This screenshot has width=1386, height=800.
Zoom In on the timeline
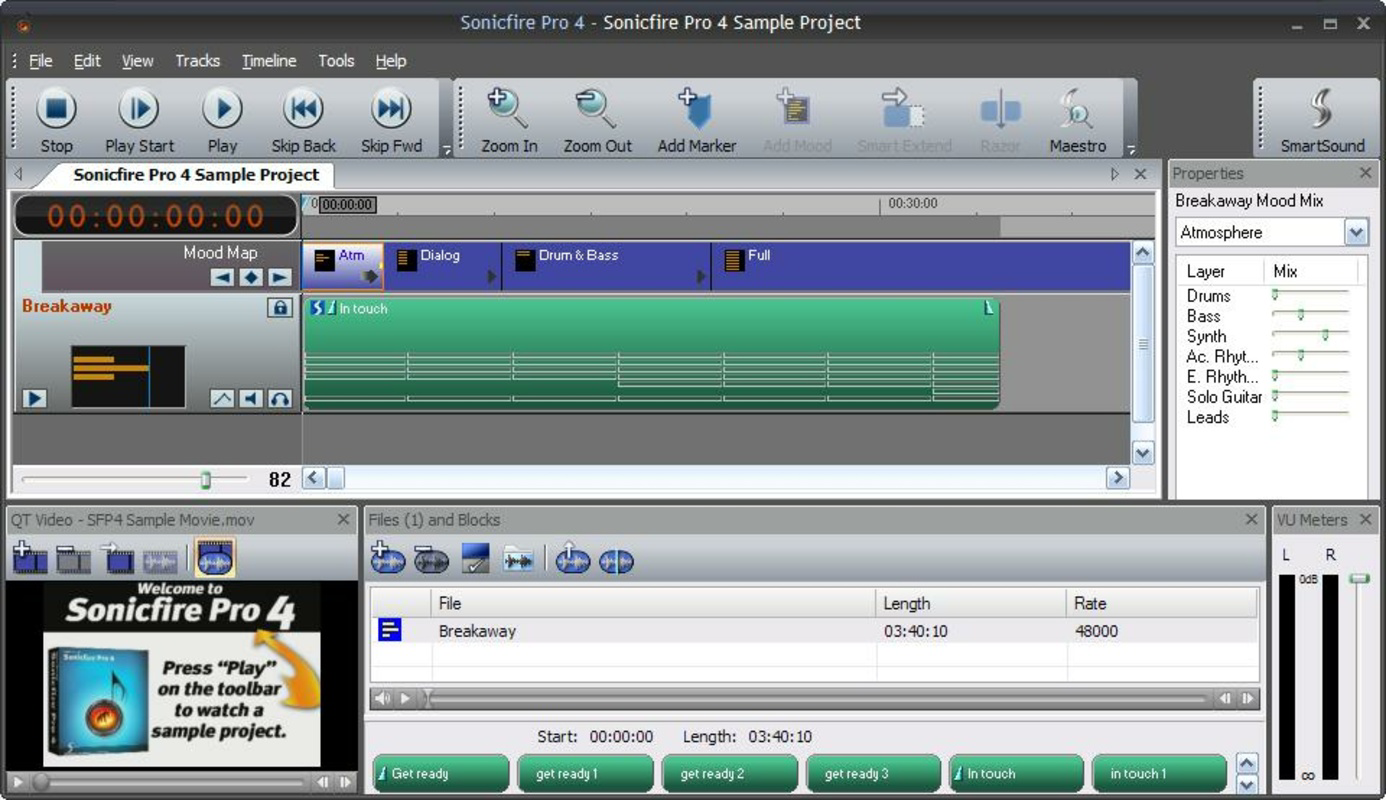click(x=509, y=119)
